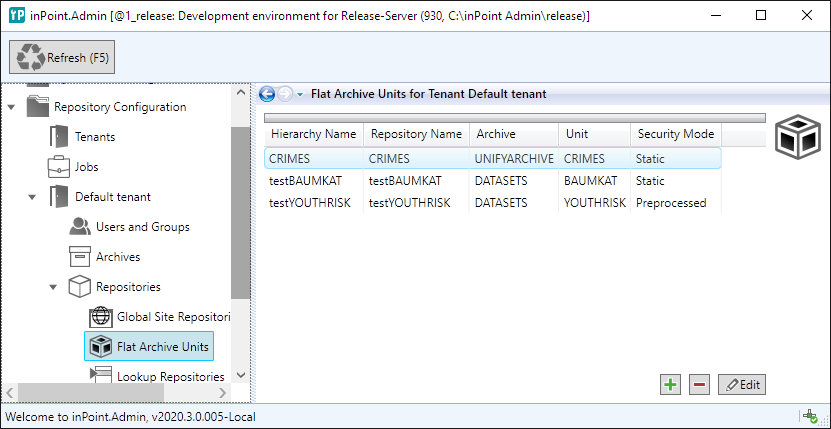The image size is (831, 429).
Task: Click the tree vertical scrollbar thumb
Action: tap(241, 213)
